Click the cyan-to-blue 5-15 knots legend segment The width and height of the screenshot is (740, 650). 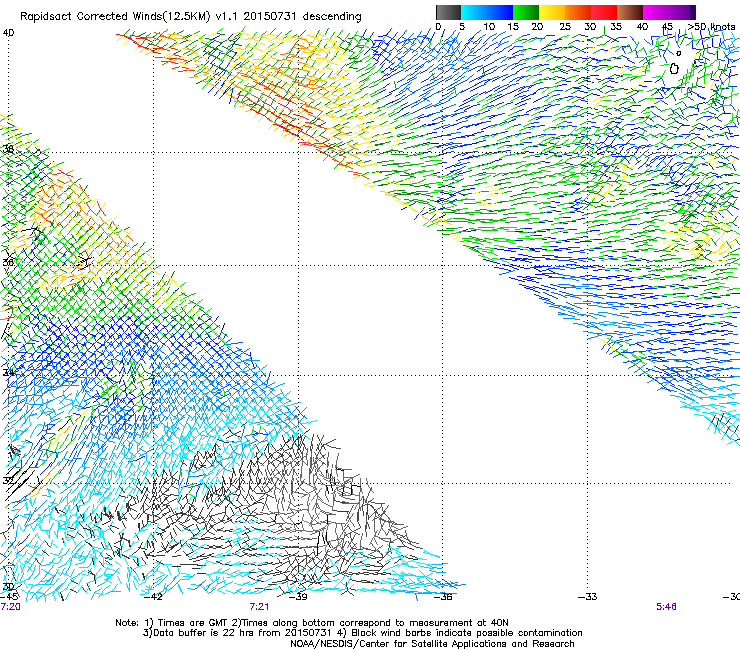(487, 12)
